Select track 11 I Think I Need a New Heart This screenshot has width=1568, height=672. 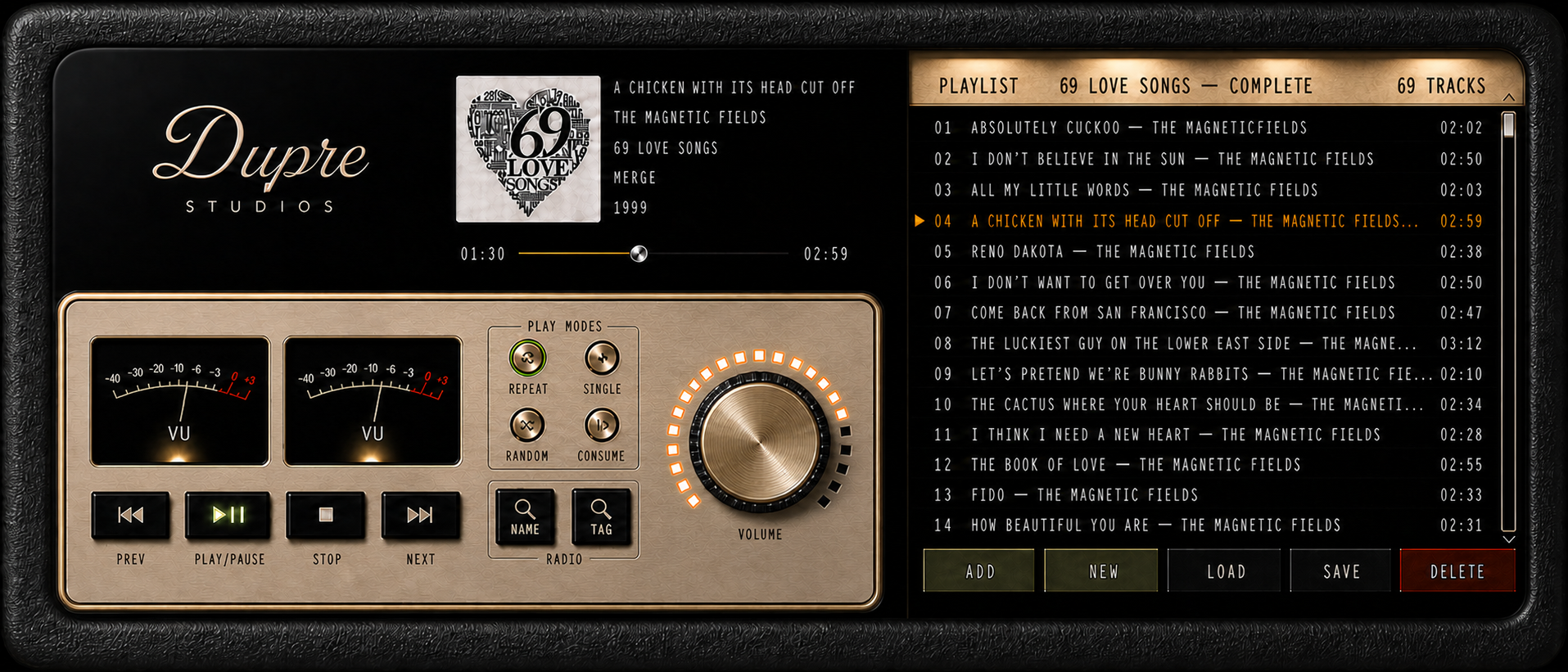[1209, 435]
